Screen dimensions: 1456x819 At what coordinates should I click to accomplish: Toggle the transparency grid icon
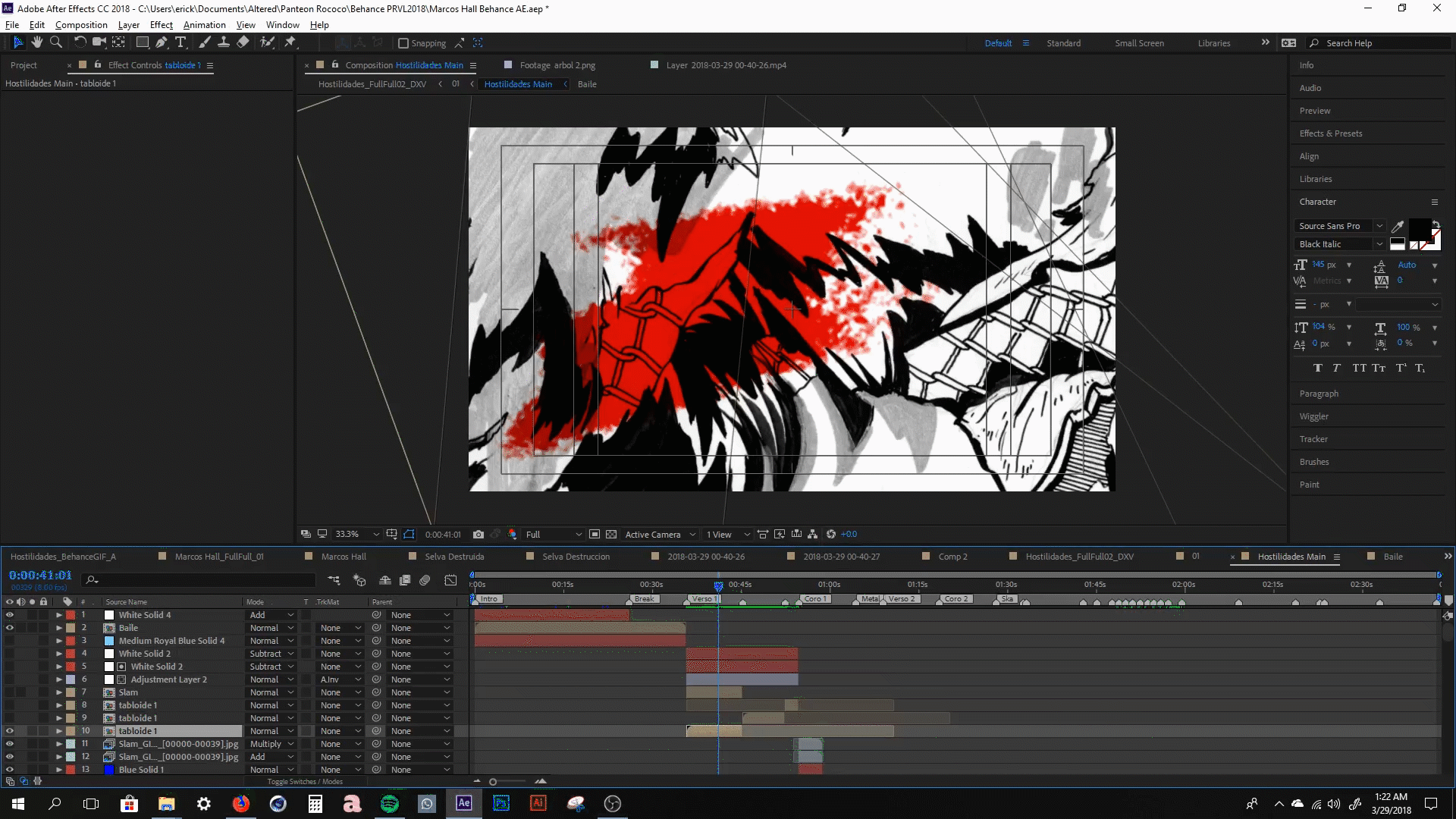click(x=611, y=535)
